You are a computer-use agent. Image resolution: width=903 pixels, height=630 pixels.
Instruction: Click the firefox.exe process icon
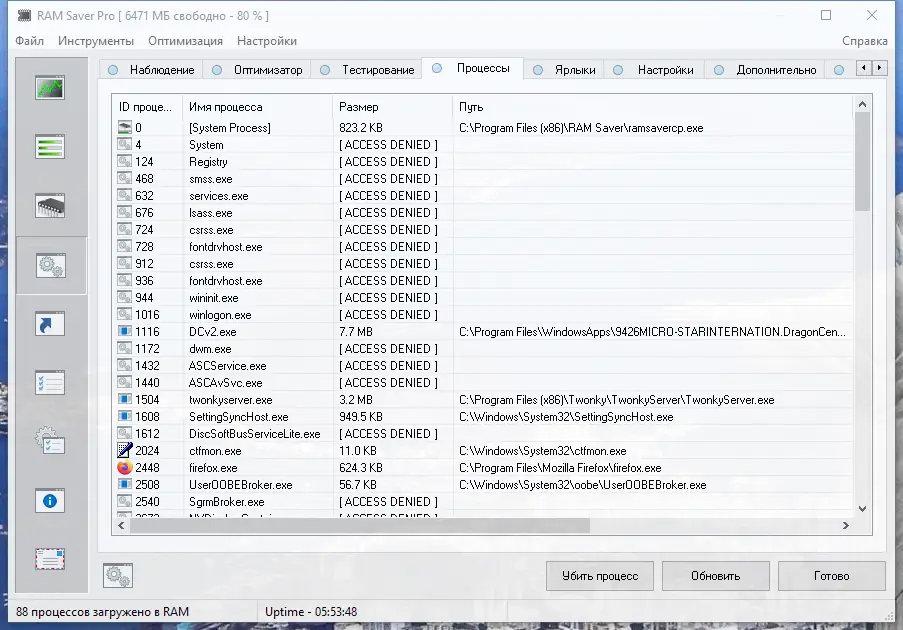pyautogui.click(x=124, y=468)
